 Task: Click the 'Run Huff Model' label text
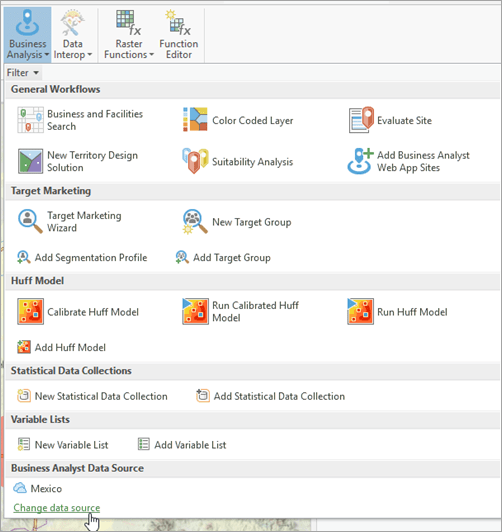[x=412, y=312]
